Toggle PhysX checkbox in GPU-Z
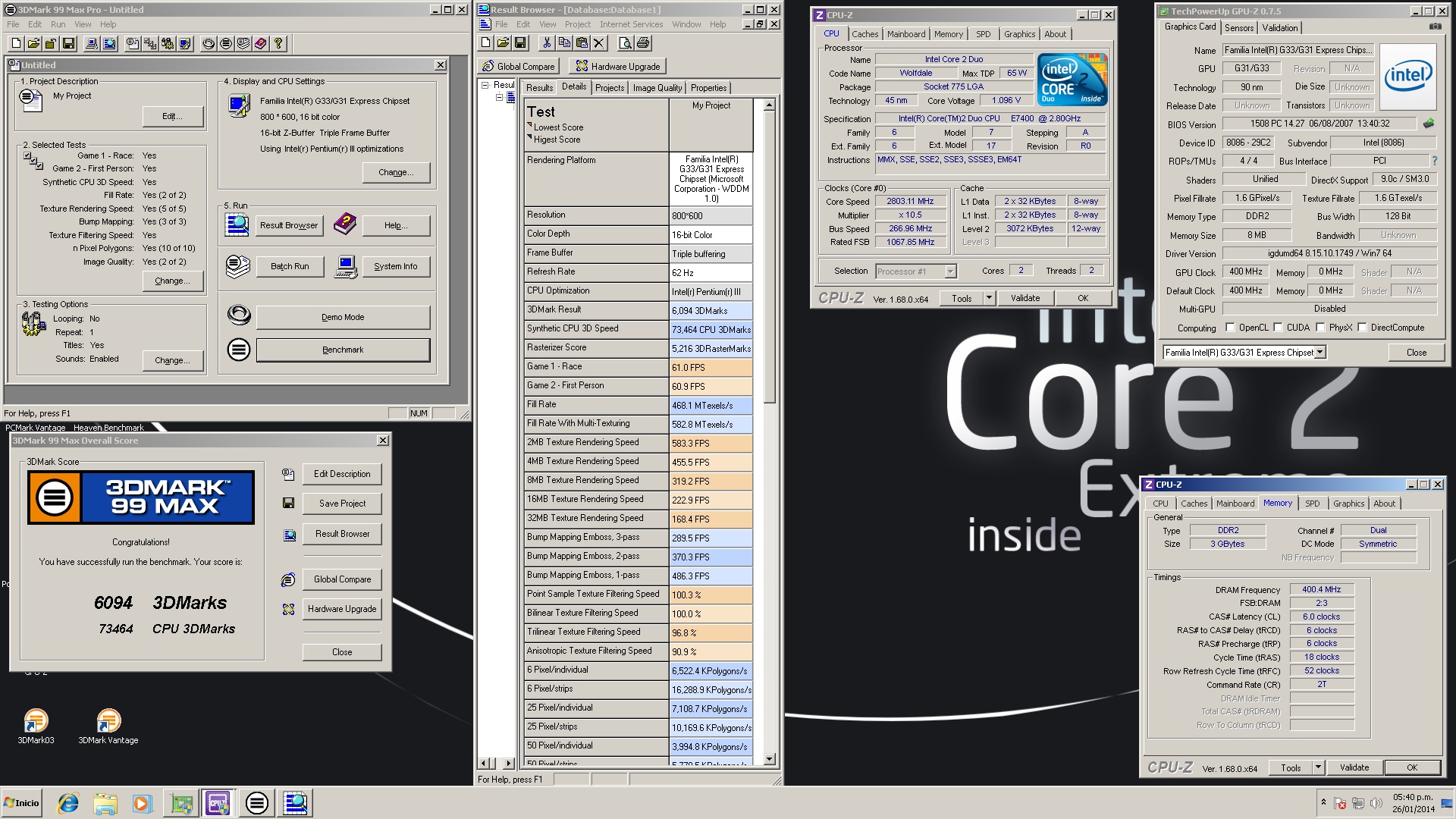Viewport: 1456px width, 819px height. point(1320,328)
